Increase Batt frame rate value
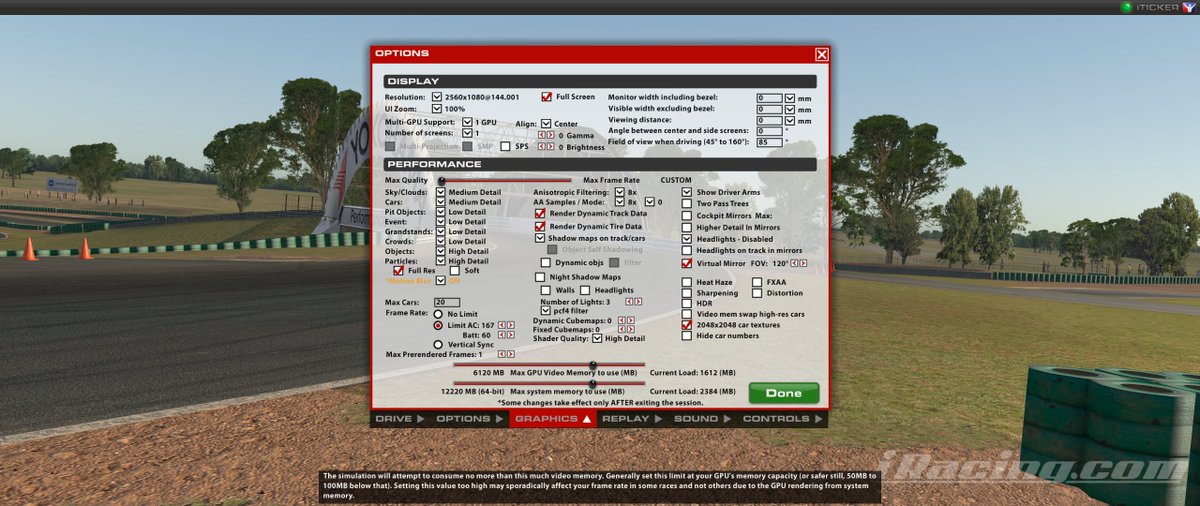Viewport: 1200px width, 506px height. tap(510, 335)
